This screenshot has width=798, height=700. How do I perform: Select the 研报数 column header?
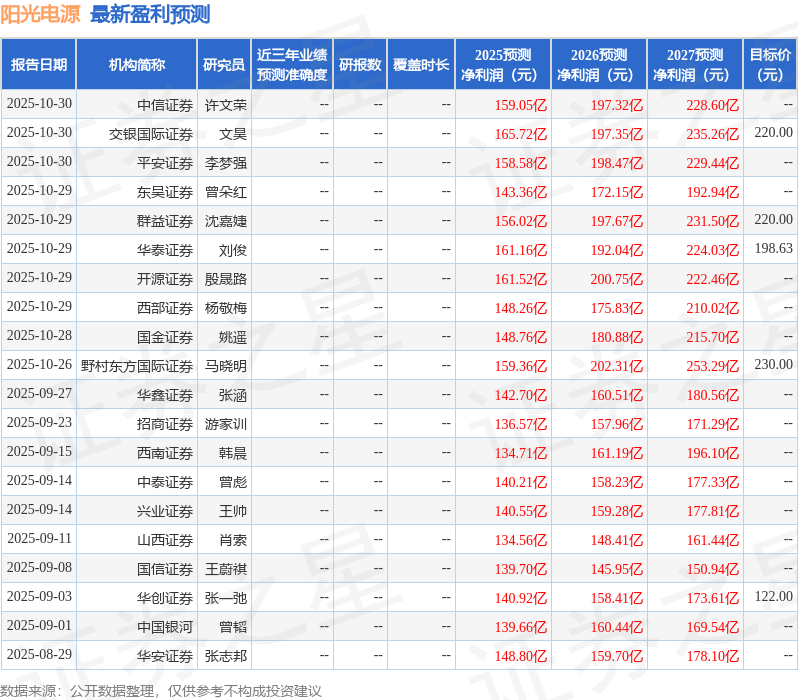(x=360, y=65)
